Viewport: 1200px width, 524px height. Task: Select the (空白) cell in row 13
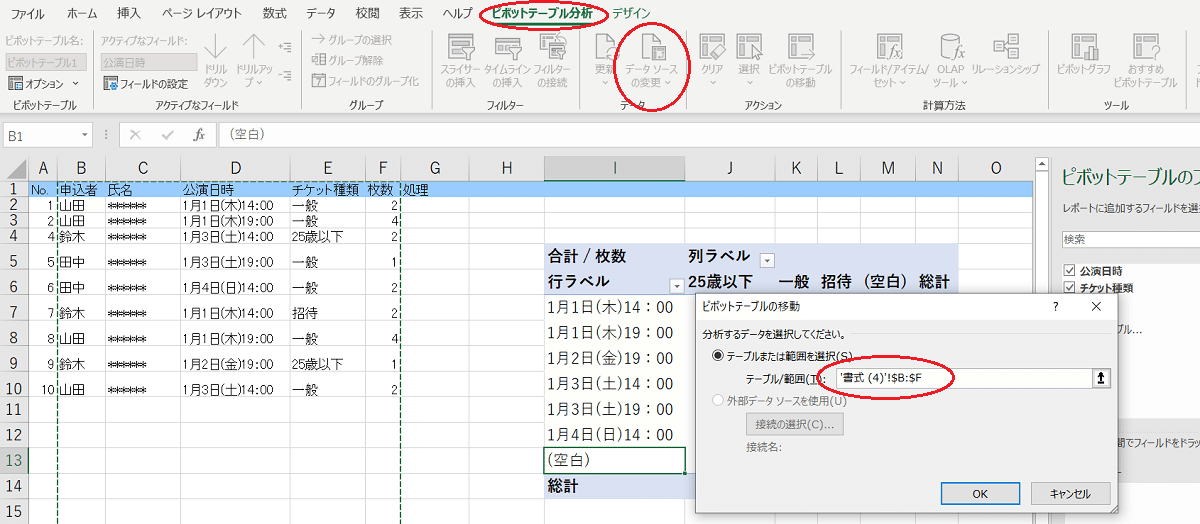coord(615,460)
